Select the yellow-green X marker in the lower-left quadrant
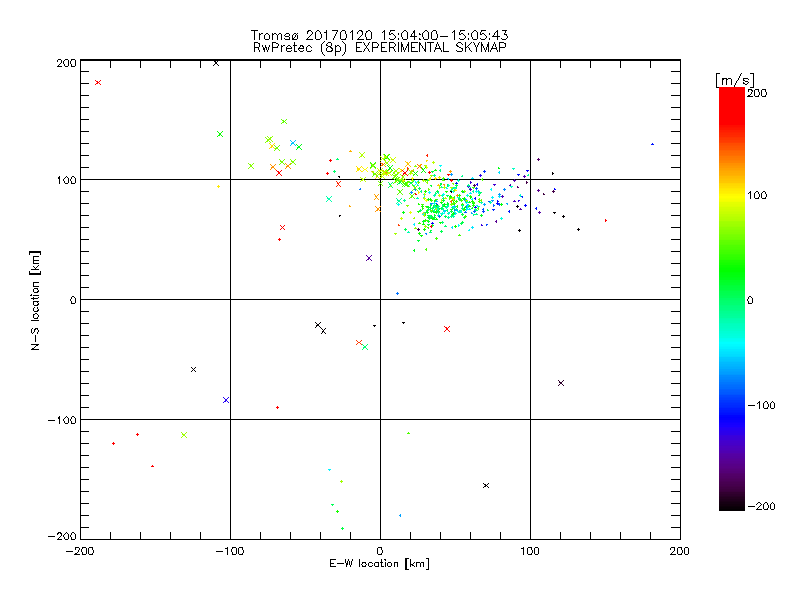This screenshot has height=600, width=800. point(184,435)
